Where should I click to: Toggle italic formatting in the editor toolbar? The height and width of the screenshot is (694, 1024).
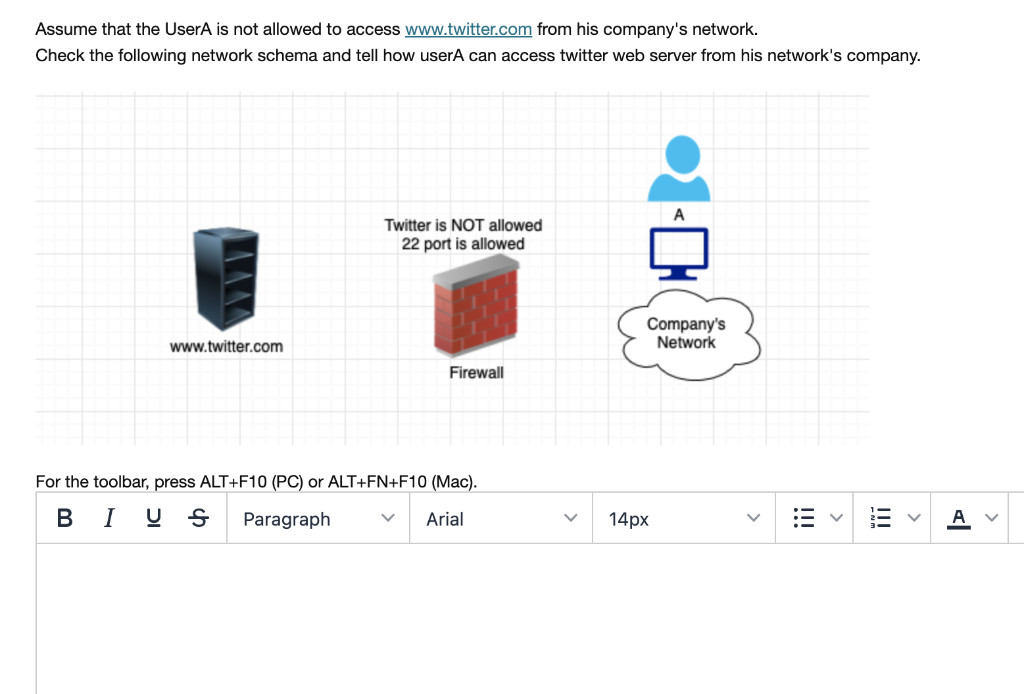pos(109,518)
